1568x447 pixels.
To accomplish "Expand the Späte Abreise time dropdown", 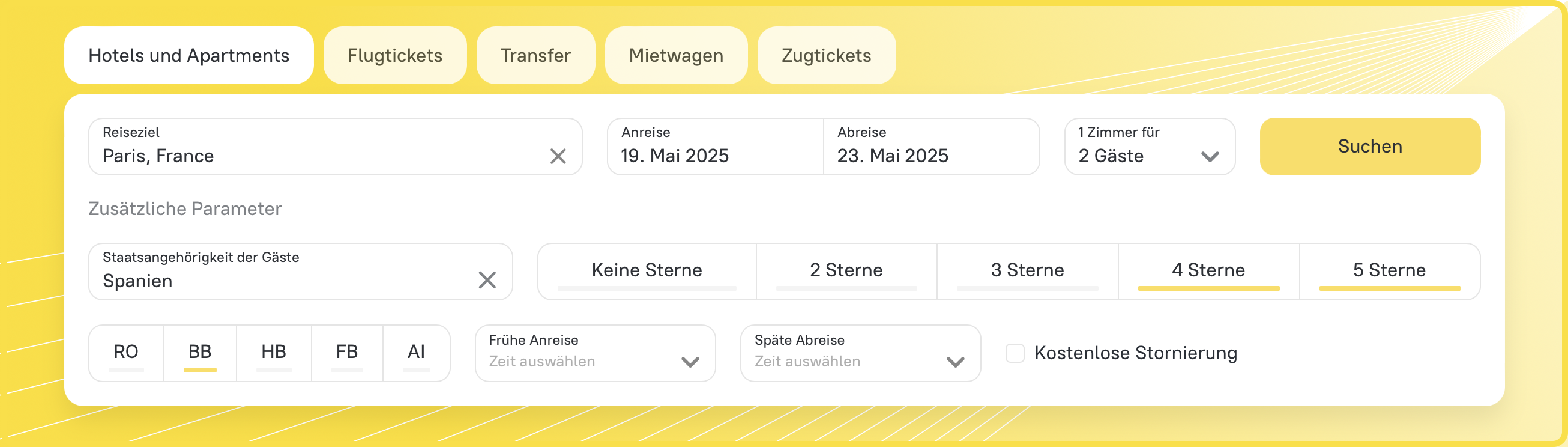I will tap(955, 362).
